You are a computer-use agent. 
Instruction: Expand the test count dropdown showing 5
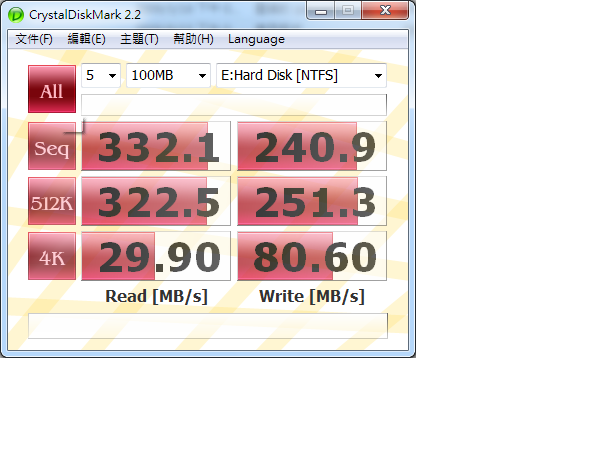point(101,75)
